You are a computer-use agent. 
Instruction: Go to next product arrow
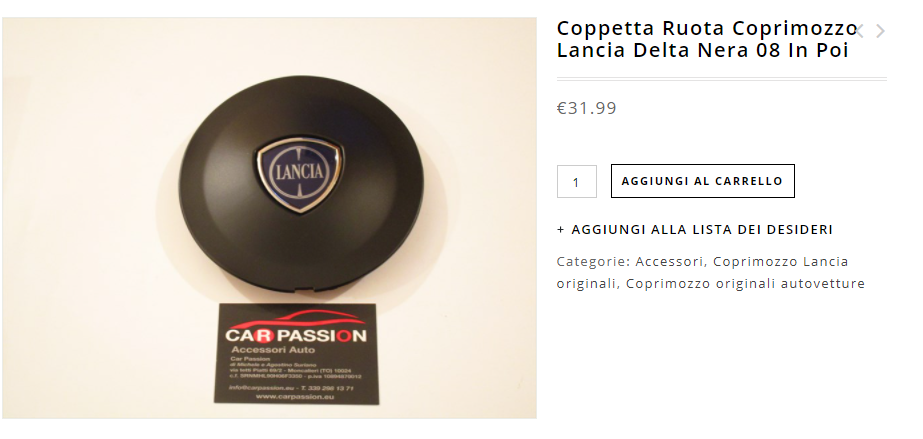(x=880, y=31)
